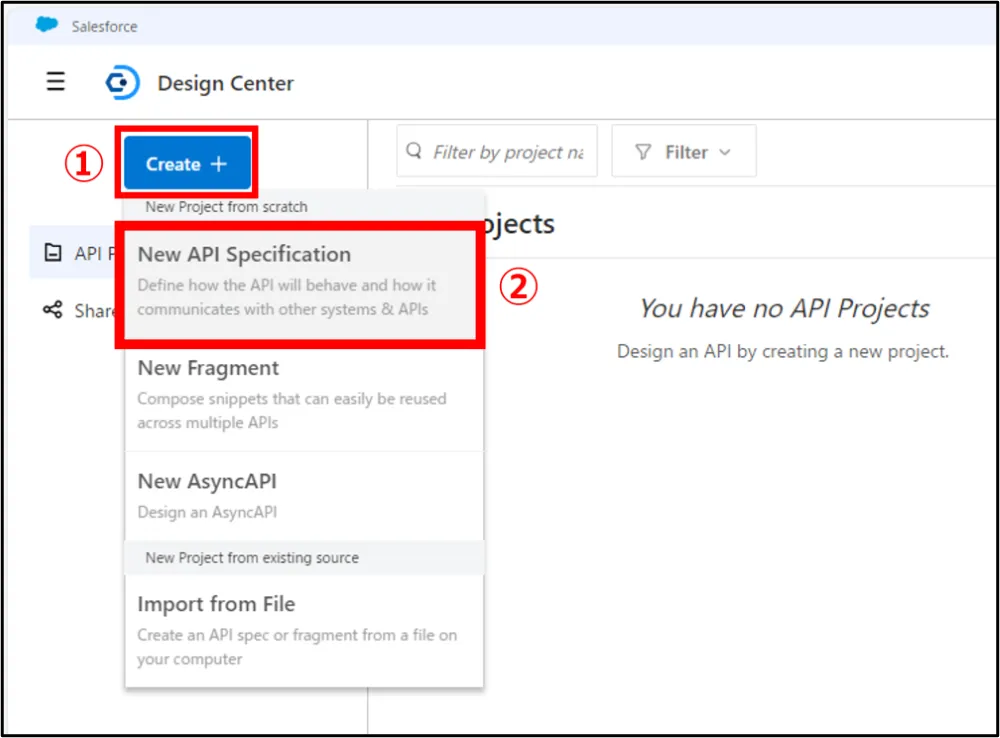Click 'Design an API by creating a new project.' text
The height and width of the screenshot is (738, 1000).
click(783, 351)
